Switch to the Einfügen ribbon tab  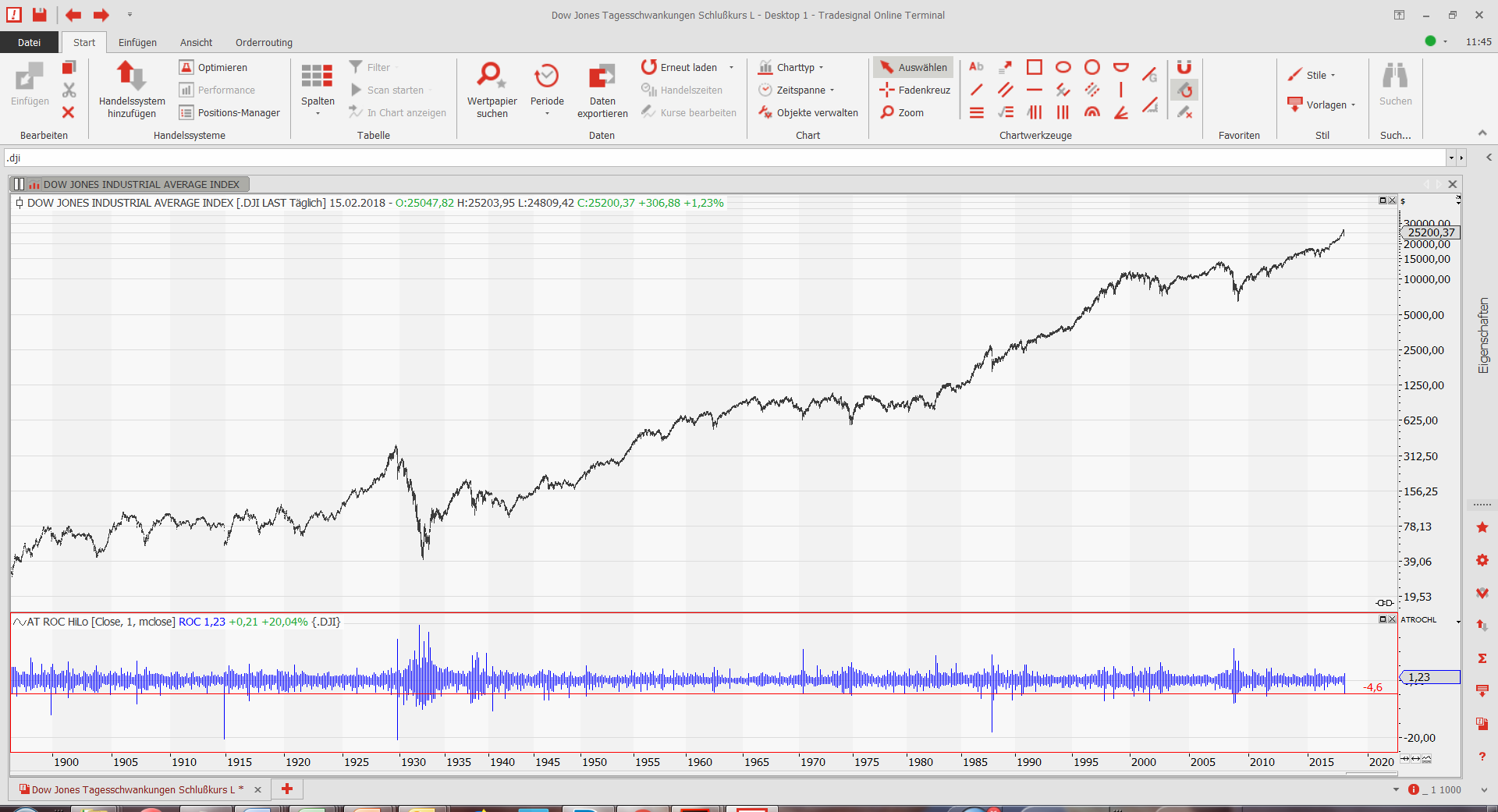coord(137,43)
